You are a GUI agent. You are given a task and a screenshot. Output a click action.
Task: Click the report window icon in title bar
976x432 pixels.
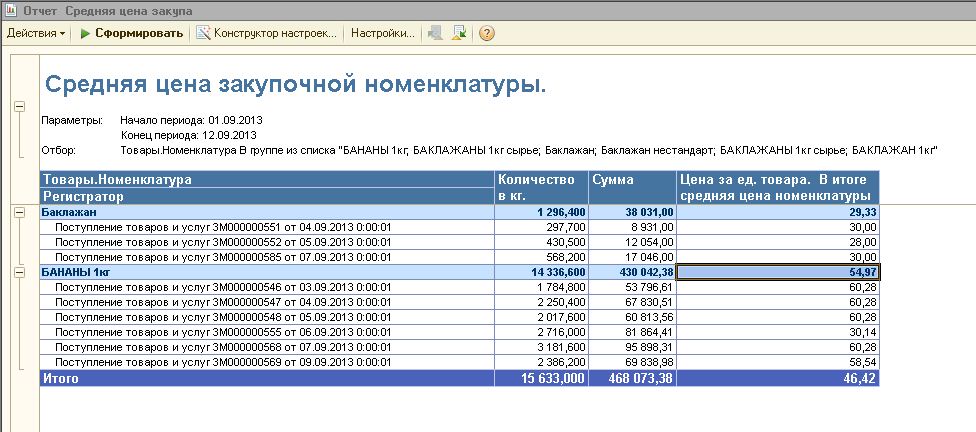pos(11,11)
